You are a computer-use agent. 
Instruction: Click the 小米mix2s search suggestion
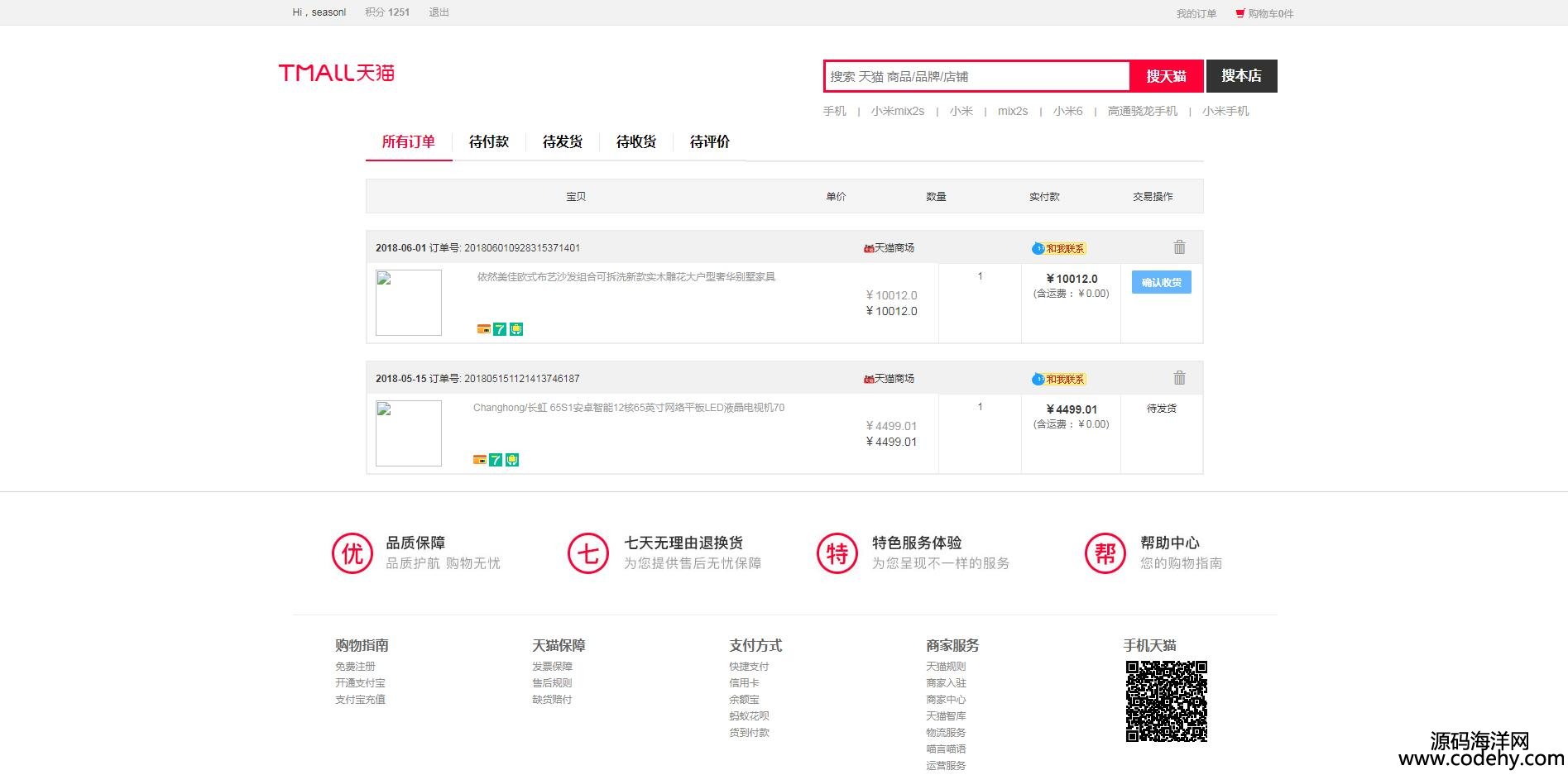(x=898, y=111)
